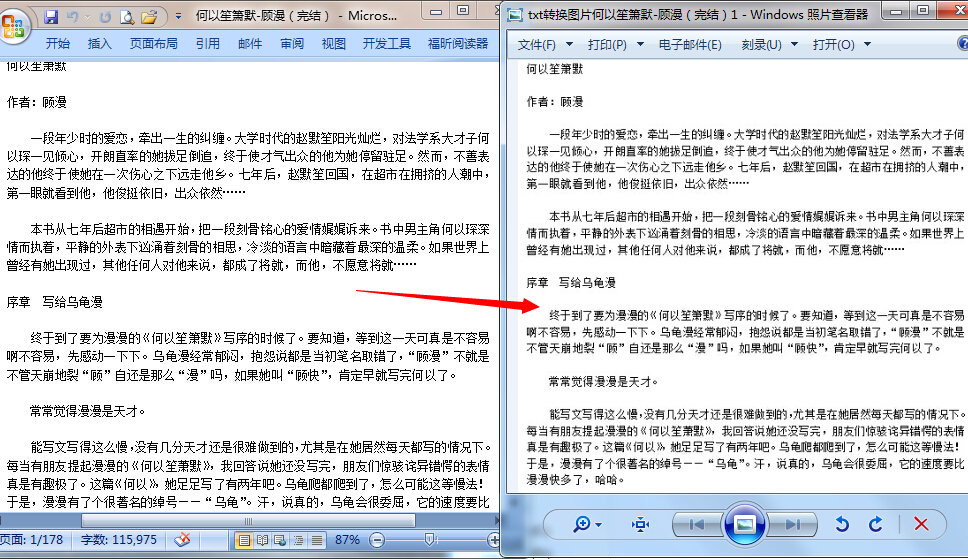This screenshot has height=559, width=968.
Task: Switch to the 插入 ribbon tab
Action: (x=99, y=43)
